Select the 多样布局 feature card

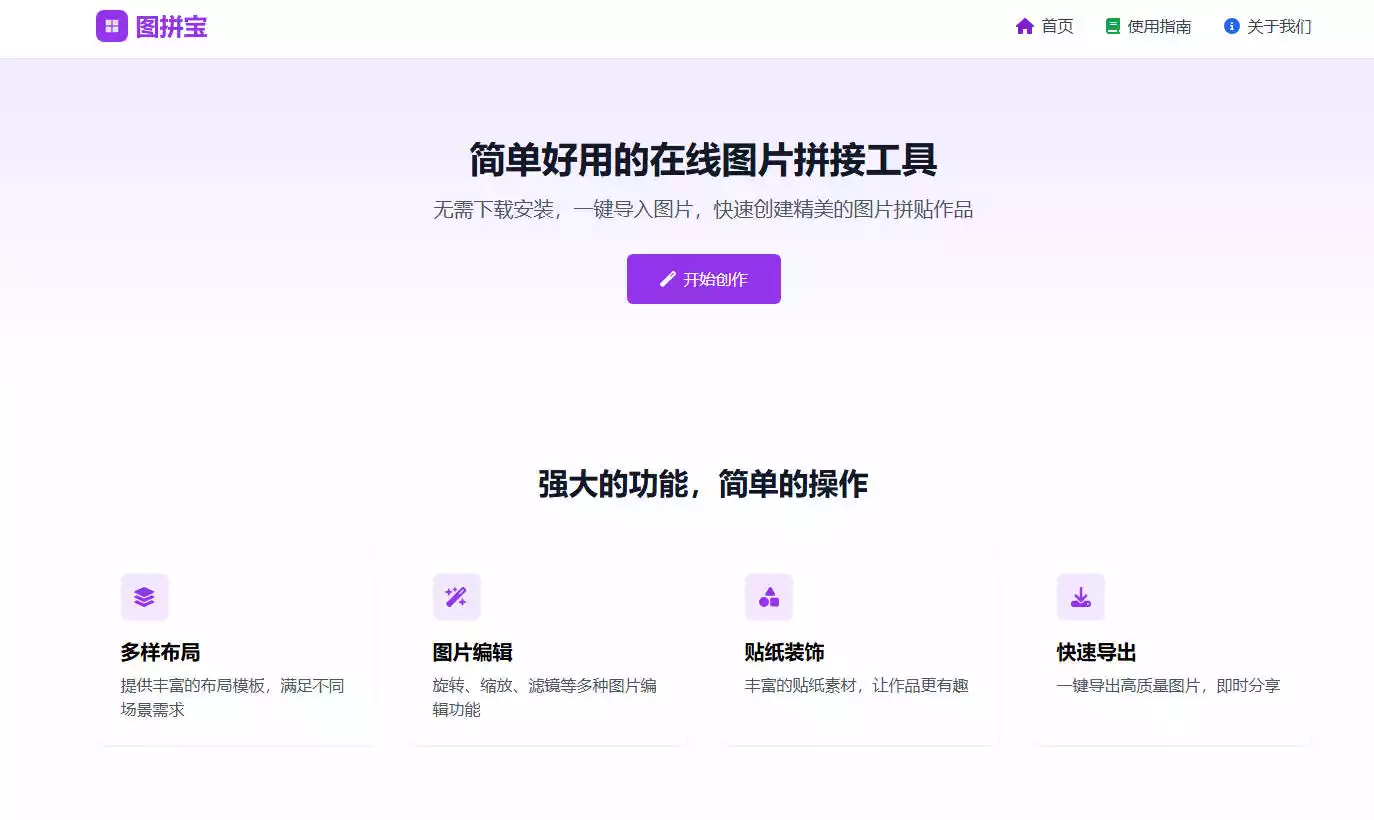pos(235,650)
